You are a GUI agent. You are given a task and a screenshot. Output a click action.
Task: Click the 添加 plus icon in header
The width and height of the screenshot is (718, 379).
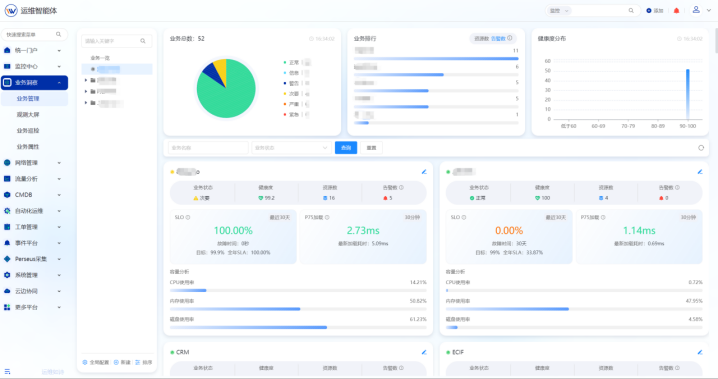tap(649, 11)
